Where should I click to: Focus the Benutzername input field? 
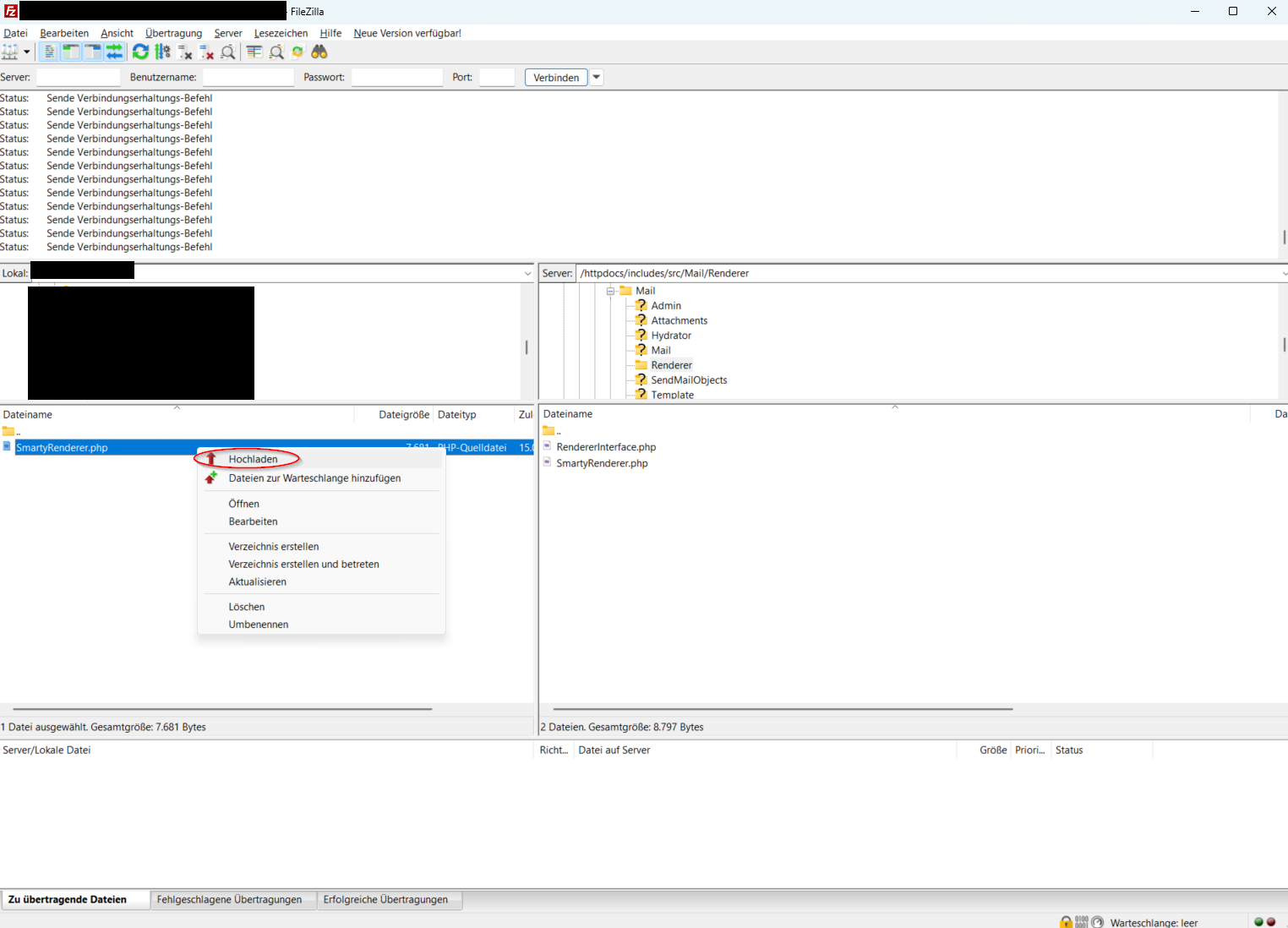248,77
